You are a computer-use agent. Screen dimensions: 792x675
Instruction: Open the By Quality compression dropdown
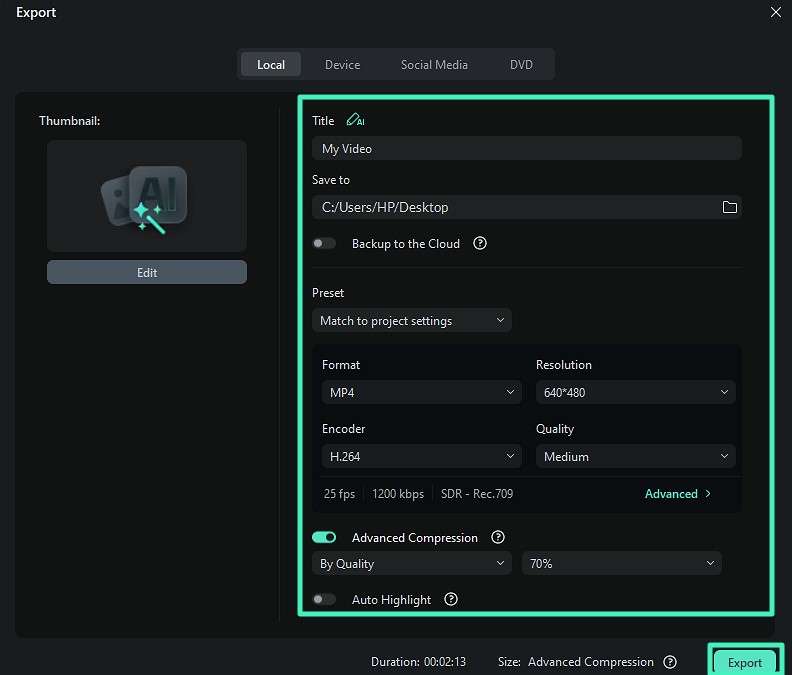(412, 563)
